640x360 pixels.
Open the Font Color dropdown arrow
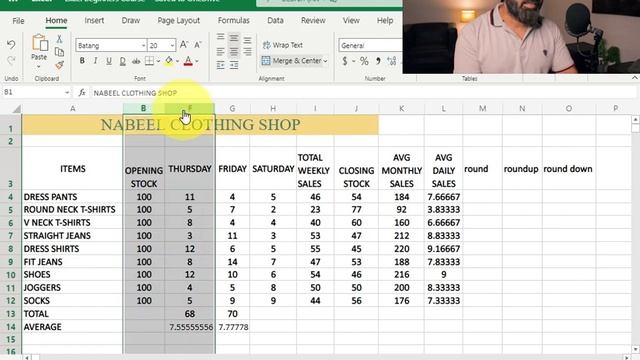tap(197, 62)
